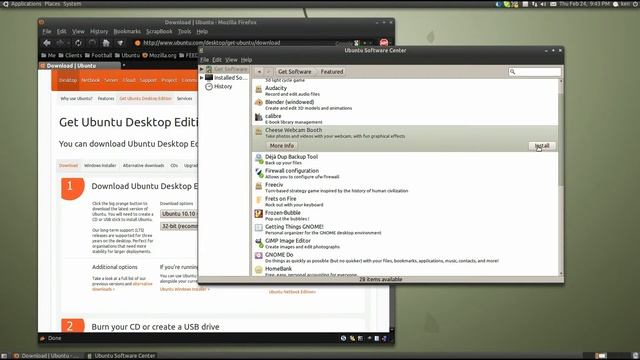Click the Déjà Dup Backup Tool icon

point(258,159)
